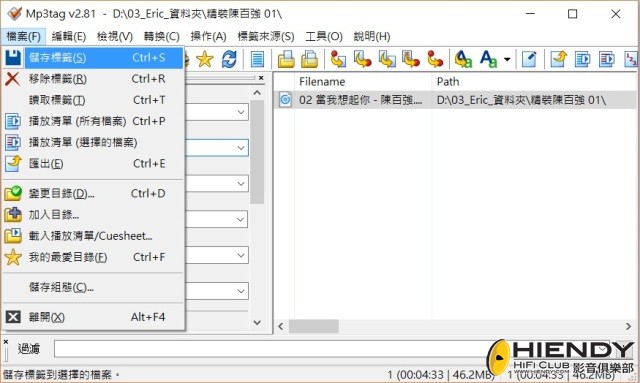Click file list horizontal scrollbar right arrow
Screen dimensions: 640x383
pyautogui.click(x=629, y=326)
